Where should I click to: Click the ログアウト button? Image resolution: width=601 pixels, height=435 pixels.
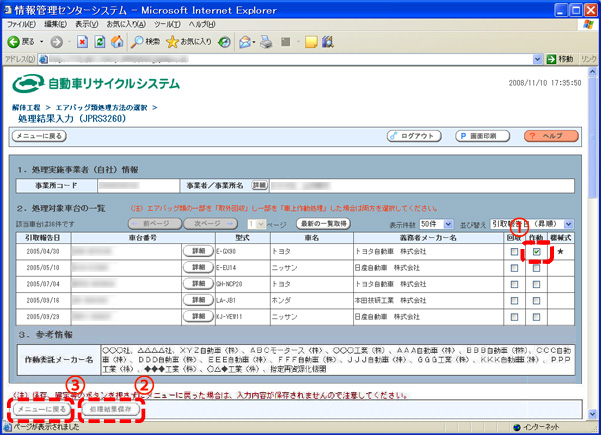click(x=414, y=136)
